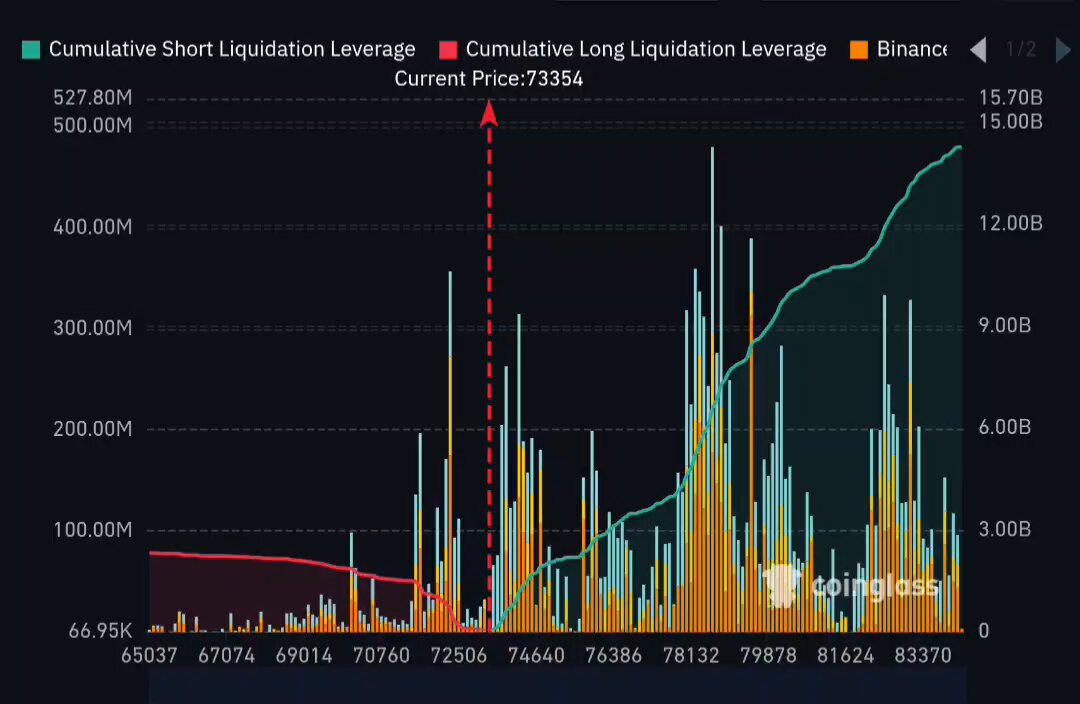This screenshot has width=1080, height=704.
Task: Click the 1/2 legend page indicator
Action: coord(1021,50)
